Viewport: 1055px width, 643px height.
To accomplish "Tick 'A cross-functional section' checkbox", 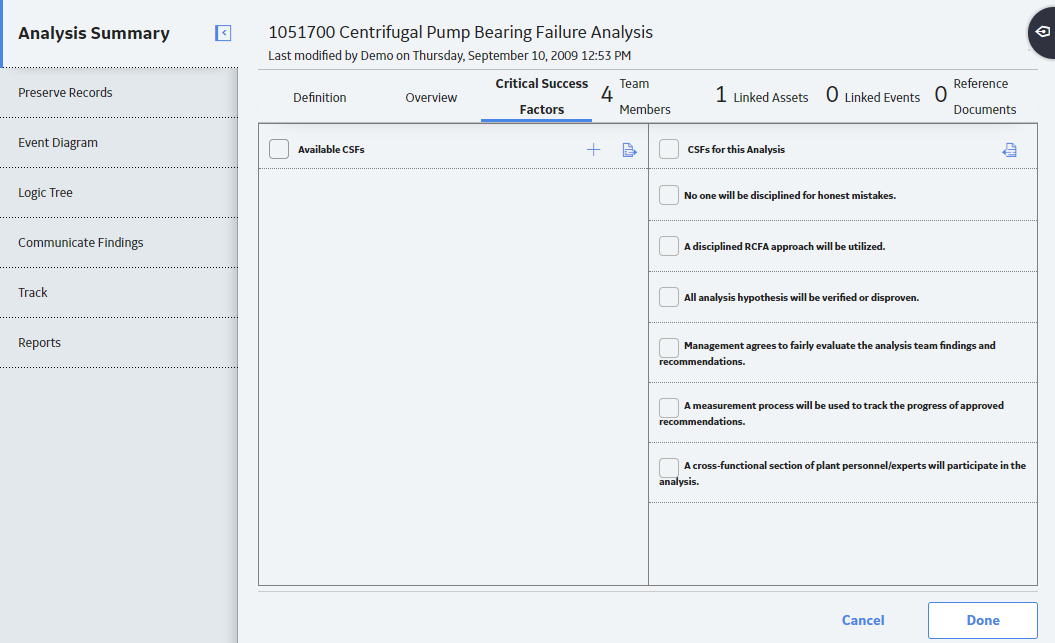I will [669, 467].
